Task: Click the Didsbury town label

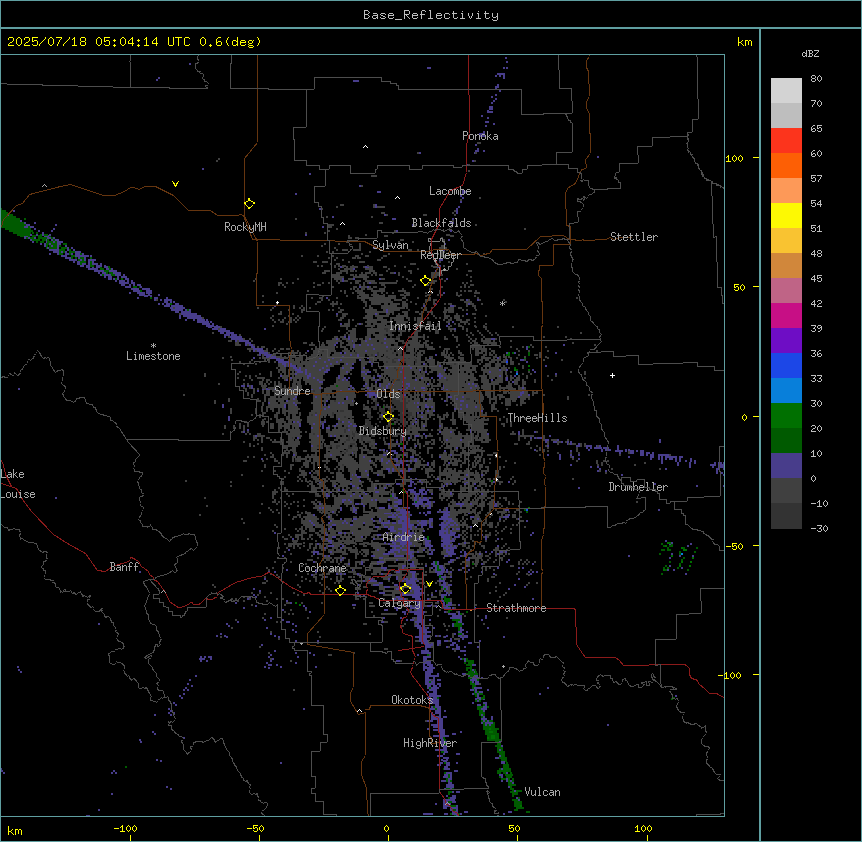Action: 383,431
